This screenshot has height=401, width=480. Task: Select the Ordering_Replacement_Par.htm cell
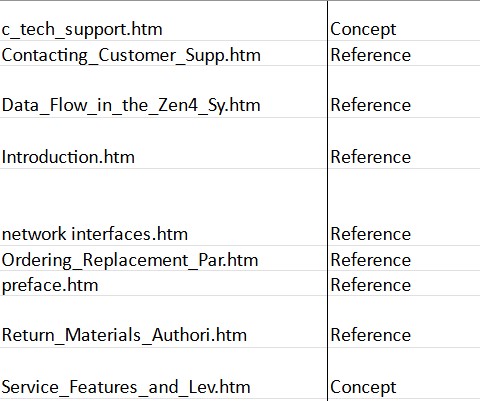click(163, 258)
